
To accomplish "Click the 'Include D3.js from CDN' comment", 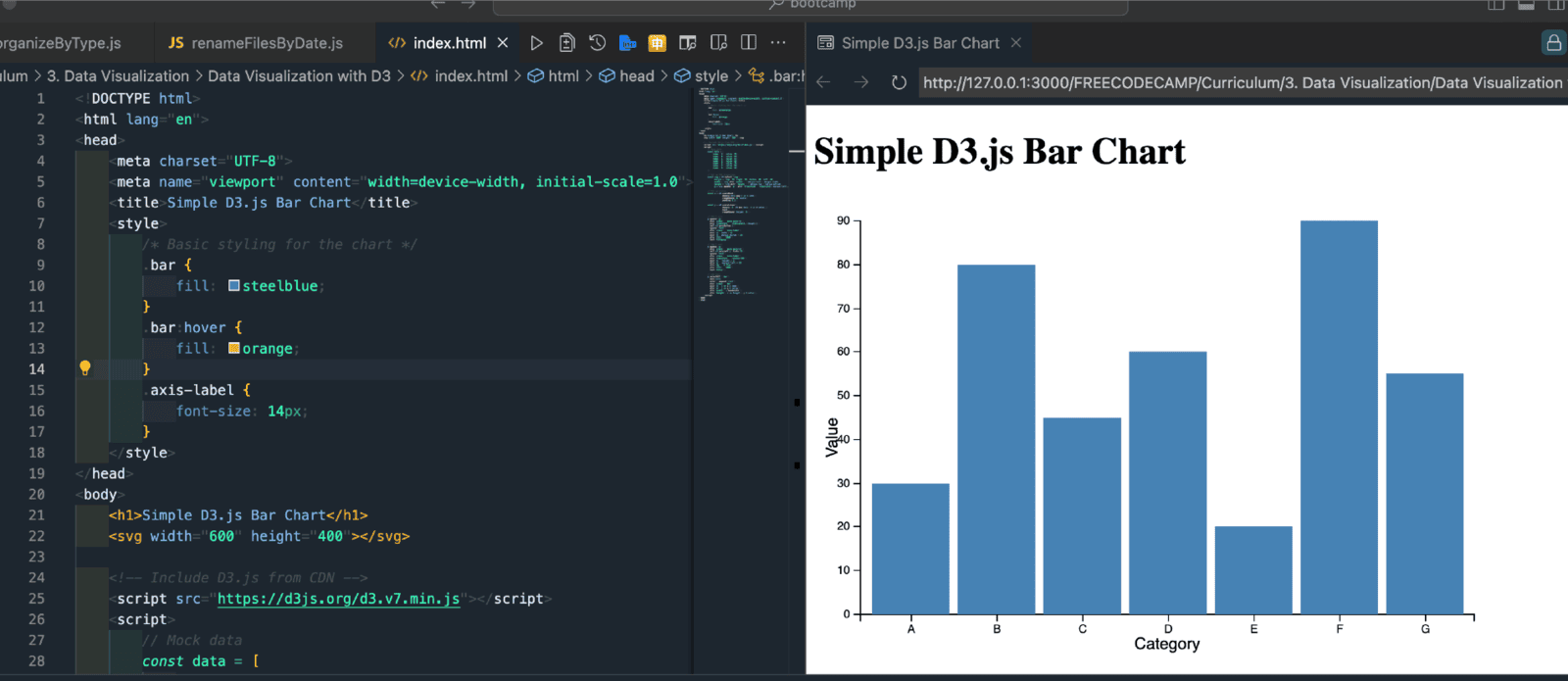I will click(238, 578).
